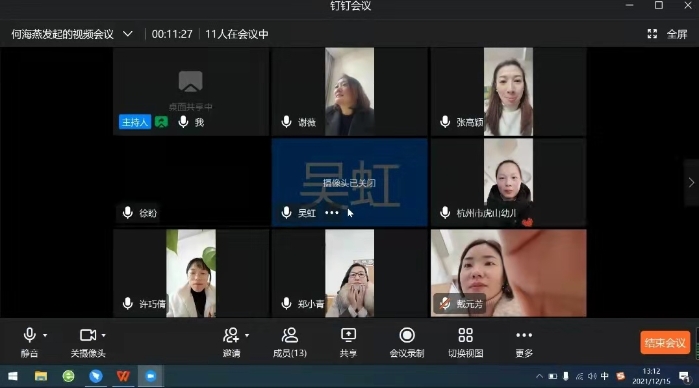Open 成员(13) members list
This screenshot has width=699, height=388.
[x=290, y=342]
